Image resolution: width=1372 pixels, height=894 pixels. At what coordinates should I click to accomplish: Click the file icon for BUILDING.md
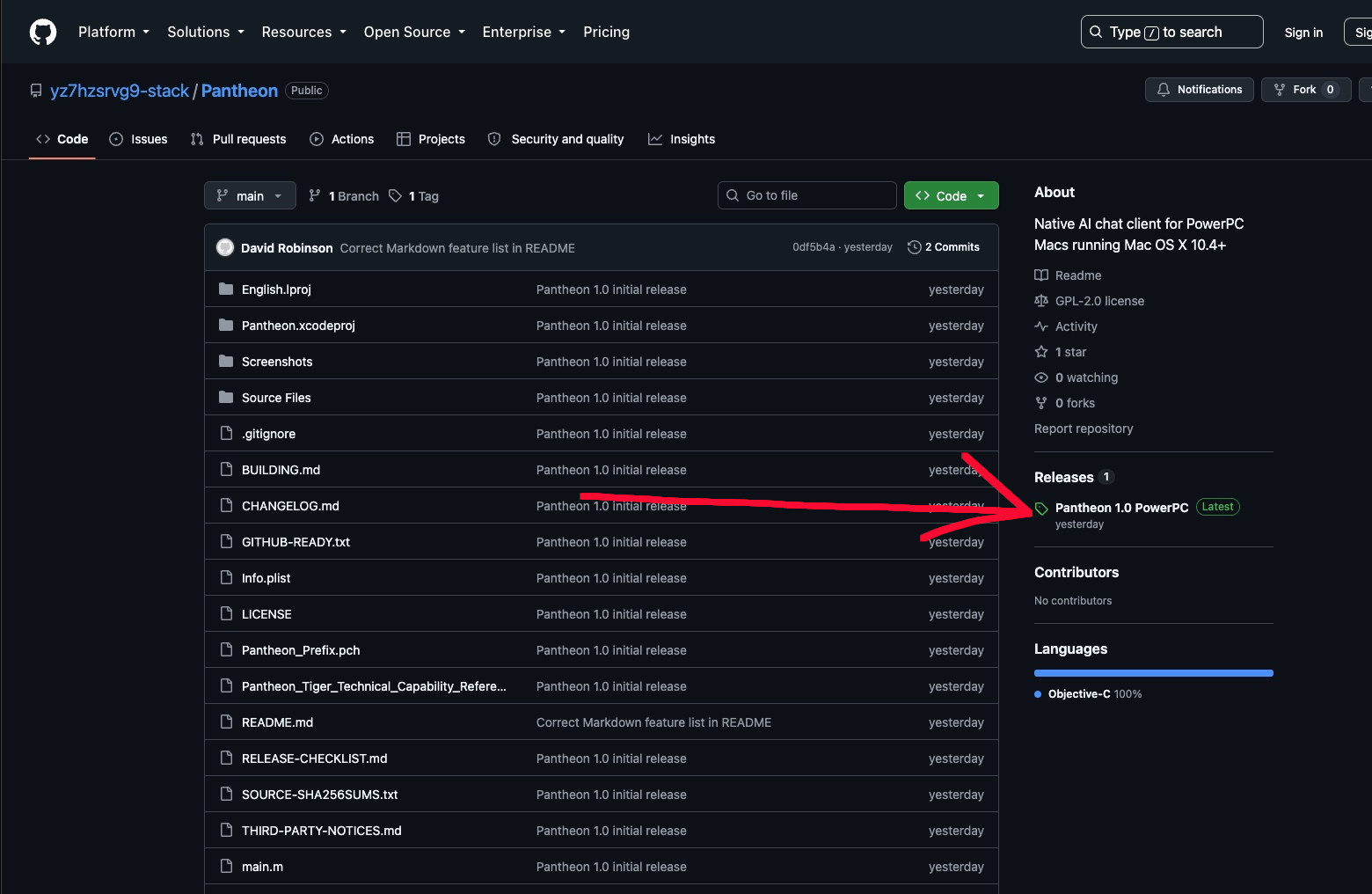coord(226,469)
